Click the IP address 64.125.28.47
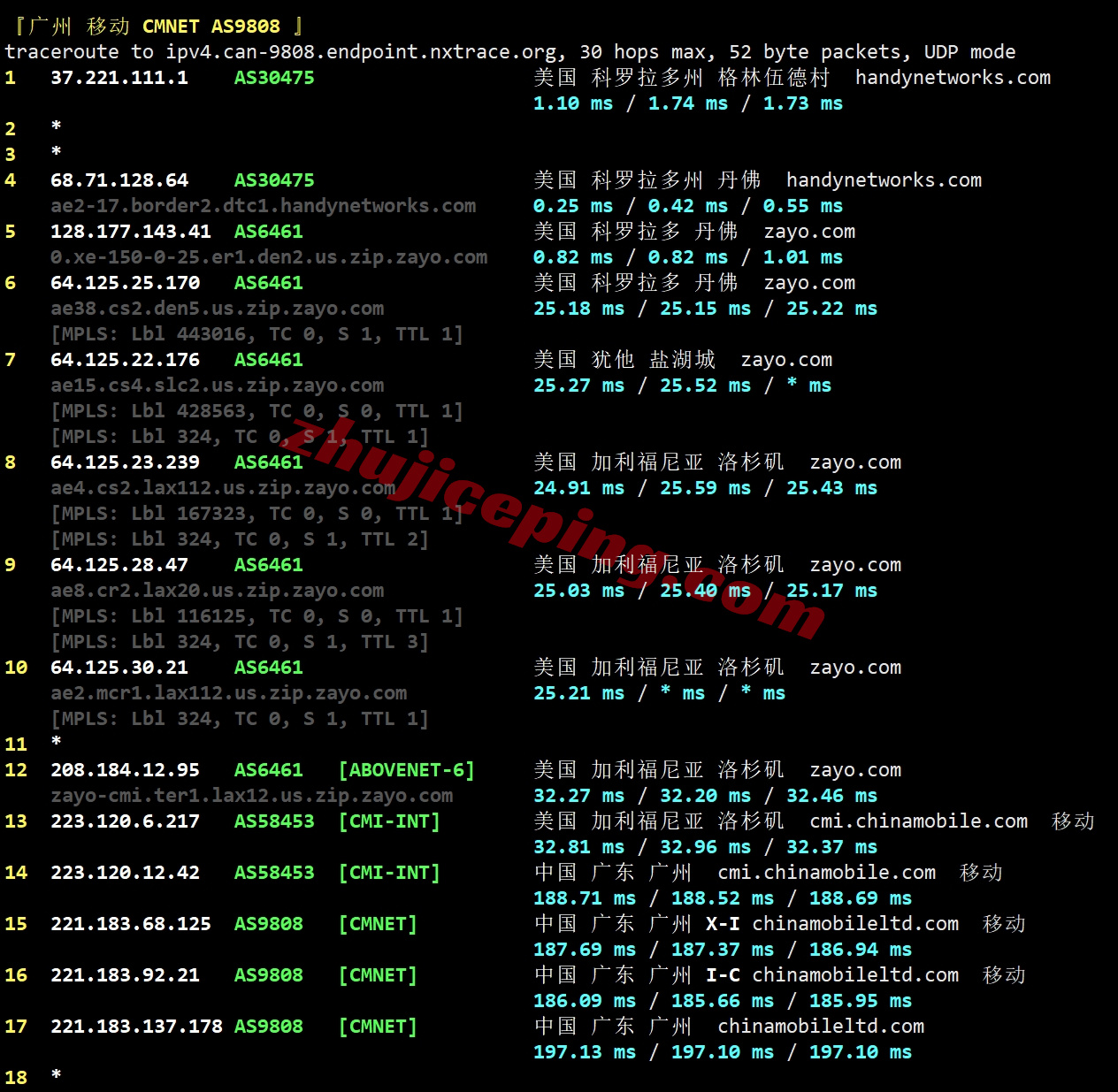This screenshot has width=1118, height=1092. coord(119,565)
